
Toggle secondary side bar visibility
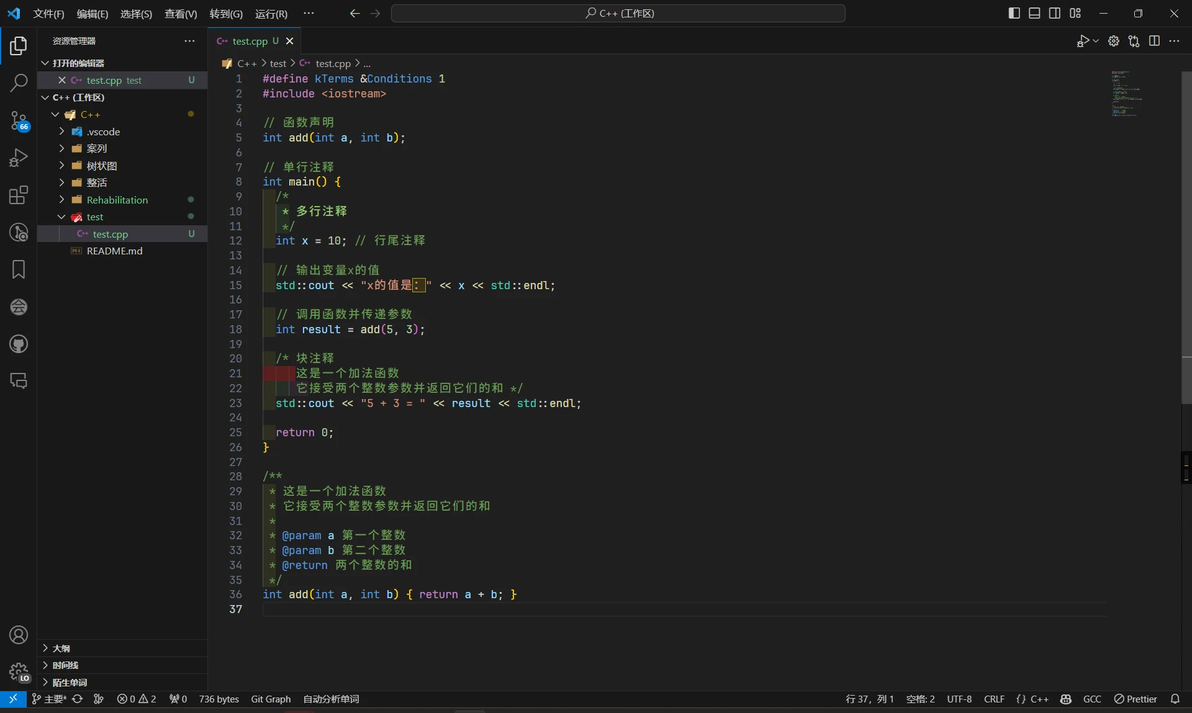tap(1054, 13)
